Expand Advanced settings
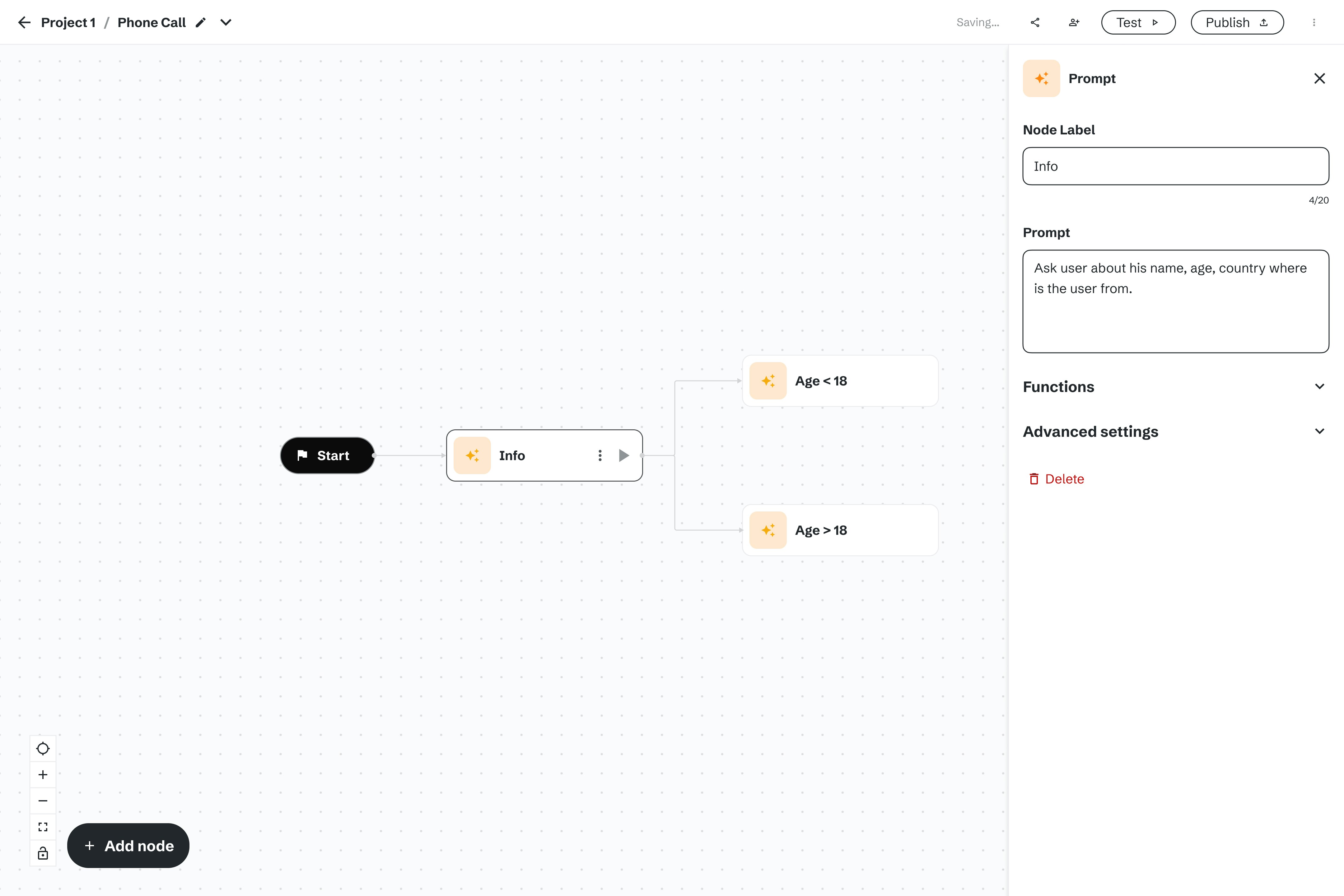The image size is (1344, 896). coord(1319,431)
